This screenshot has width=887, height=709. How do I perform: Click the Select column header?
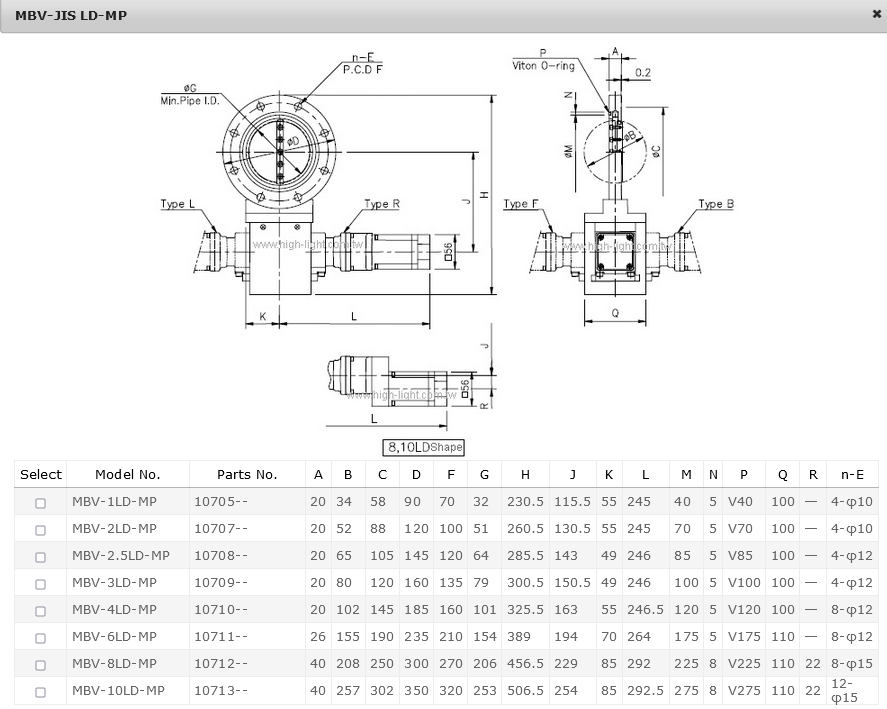(41, 474)
